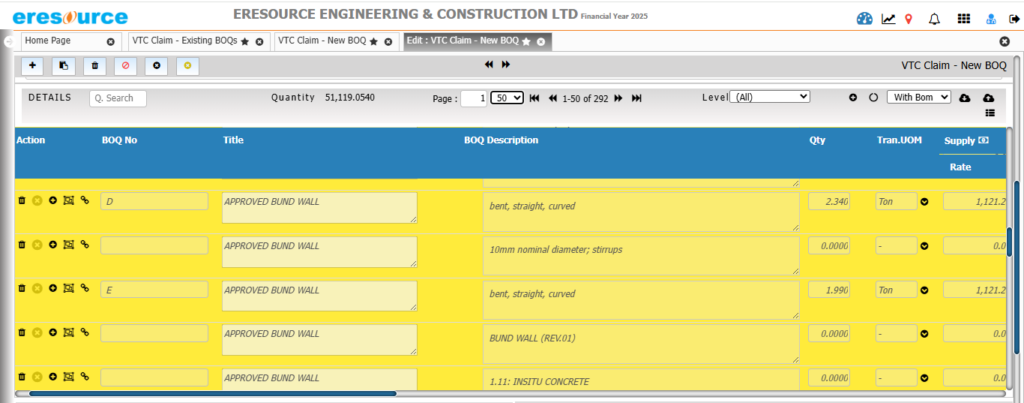
Task: Toggle the star on VTC Claim - New BOQ tab
Action: (x=374, y=41)
